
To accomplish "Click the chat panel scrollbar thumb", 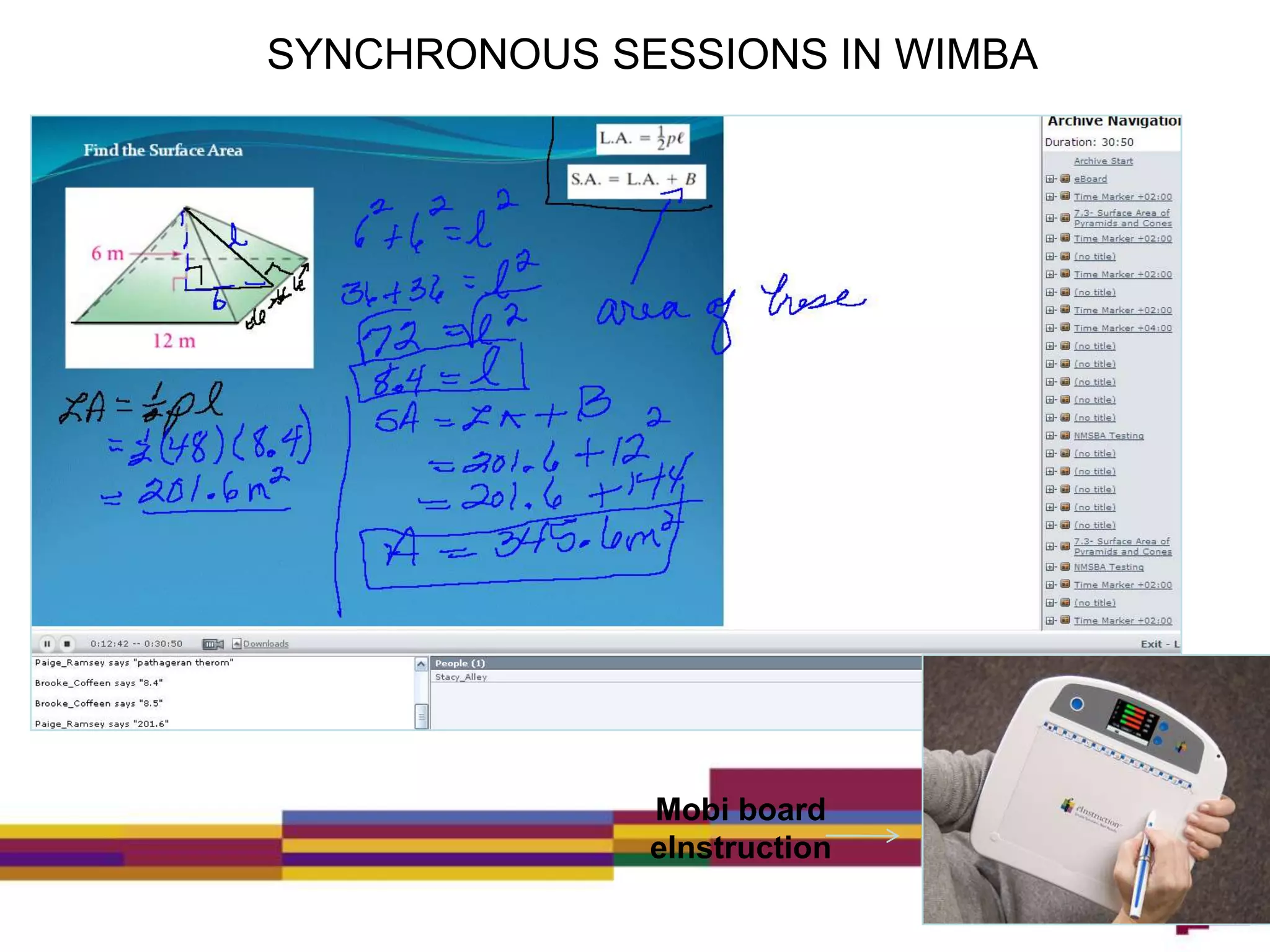I will [422, 716].
